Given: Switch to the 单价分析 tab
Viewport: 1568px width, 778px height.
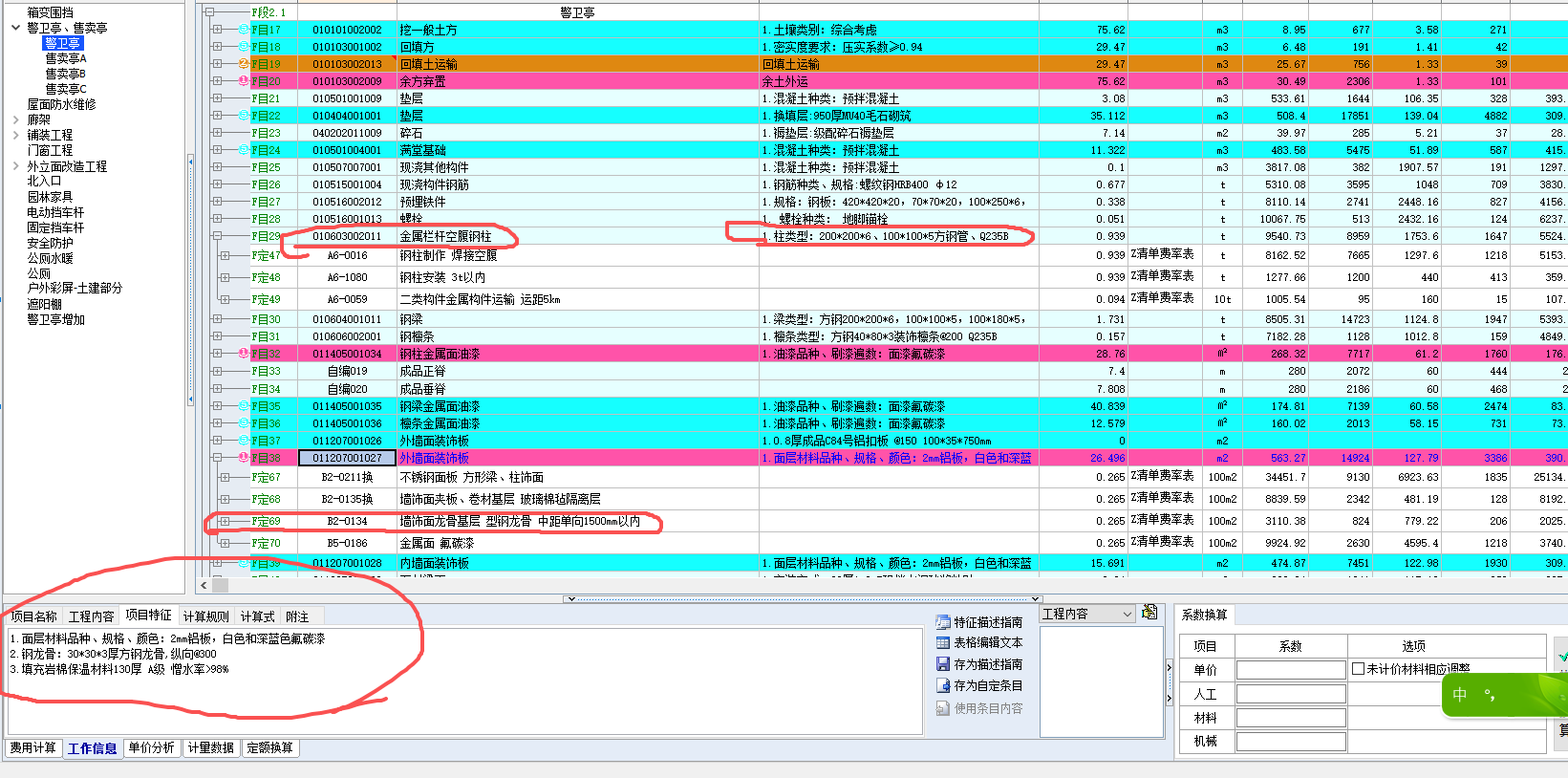Looking at the screenshot, I should 151,747.
